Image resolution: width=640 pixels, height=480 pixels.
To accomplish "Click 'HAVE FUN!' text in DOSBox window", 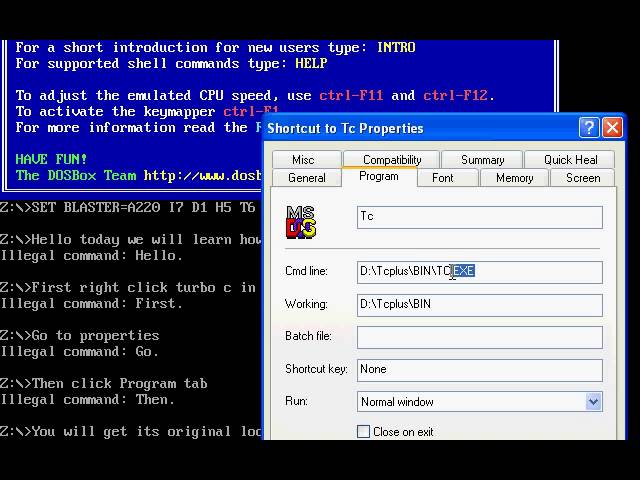I will tap(51, 159).
